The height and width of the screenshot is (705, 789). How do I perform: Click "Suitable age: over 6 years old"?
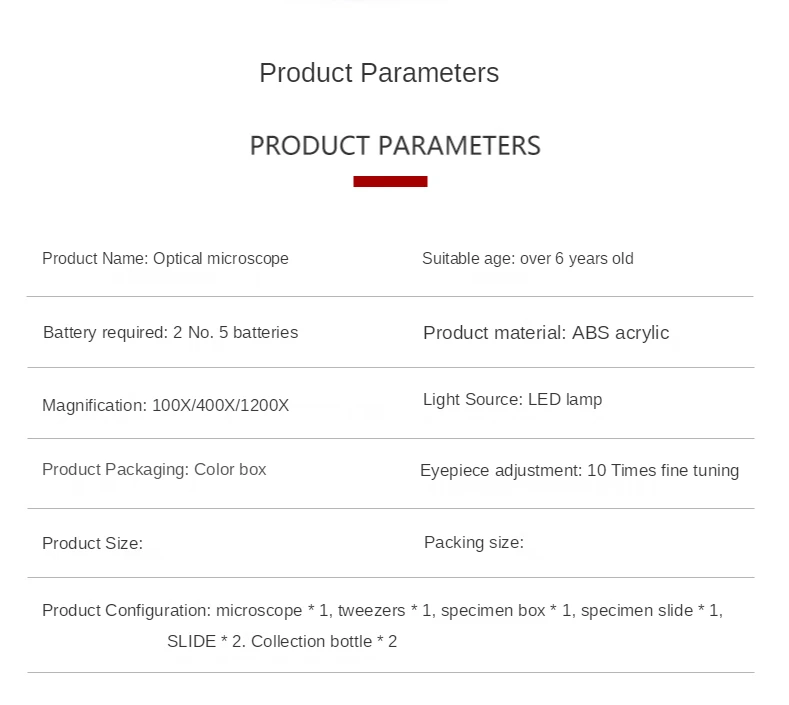point(527,258)
